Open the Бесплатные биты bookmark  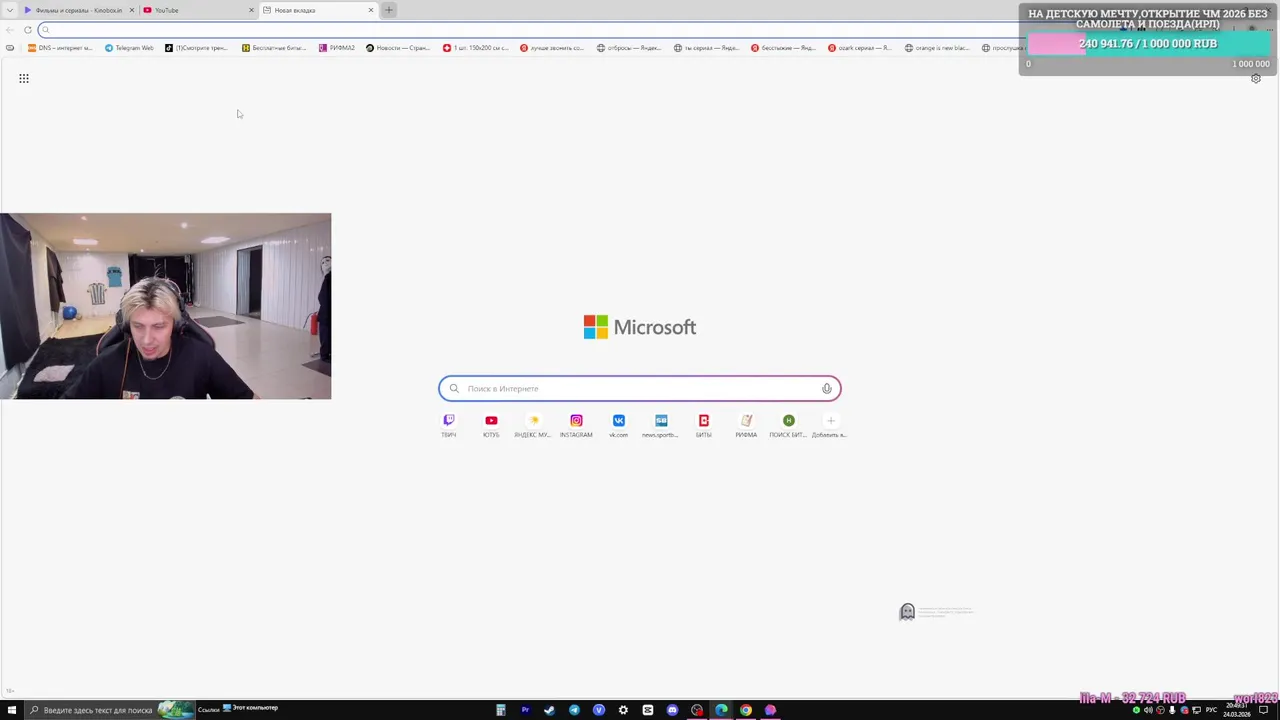point(274,48)
